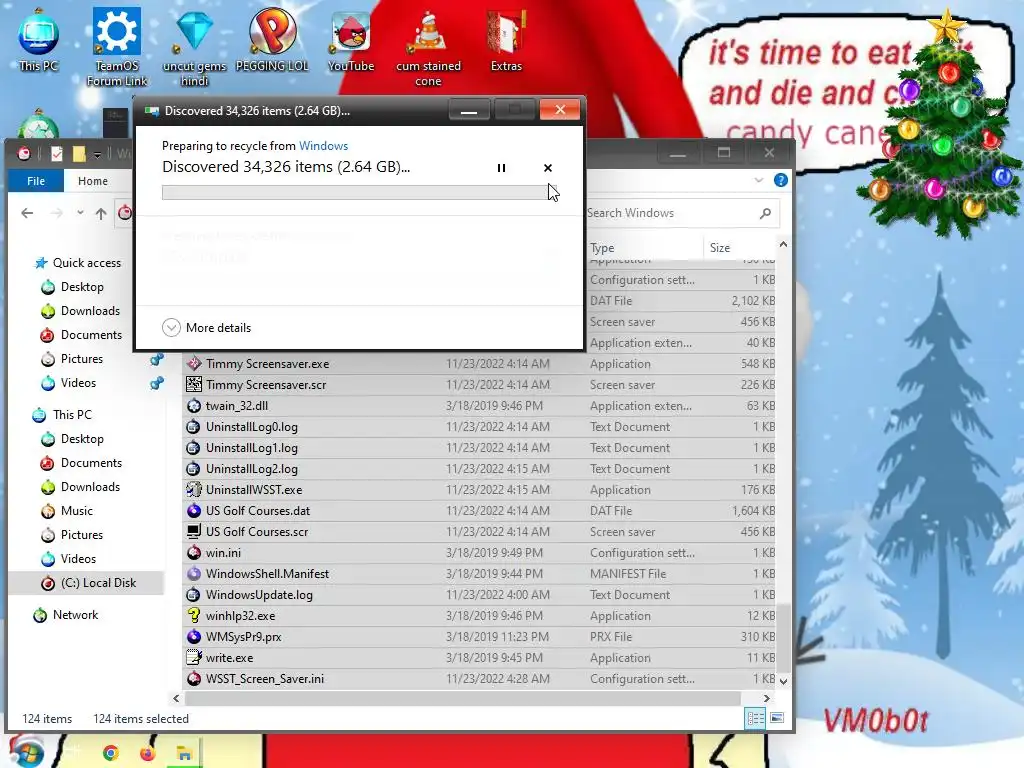
Task: Click winhlp32.exe question mark icon
Action: (x=193, y=616)
